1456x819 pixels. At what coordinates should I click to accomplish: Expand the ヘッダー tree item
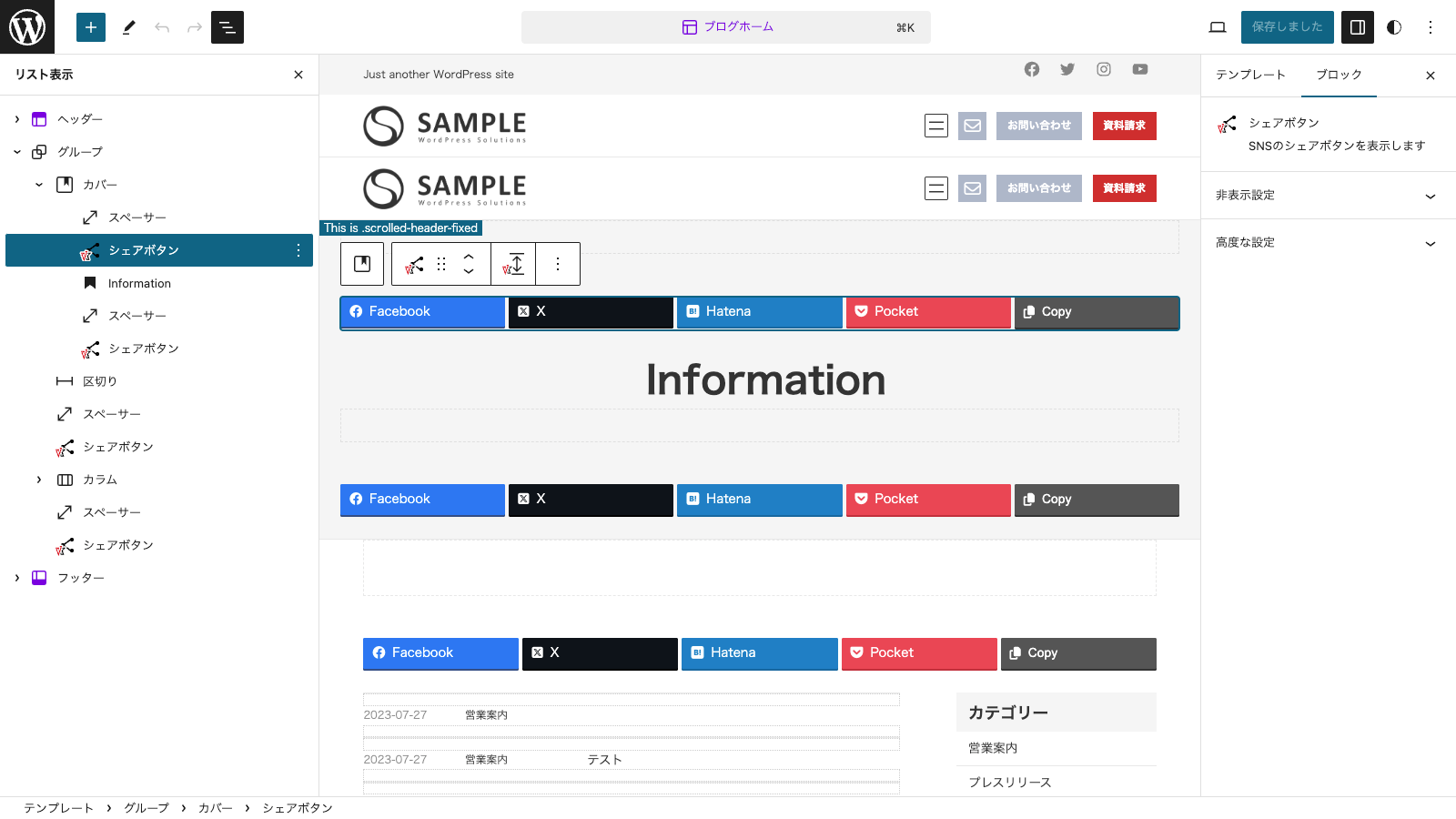click(x=17, y=119)
